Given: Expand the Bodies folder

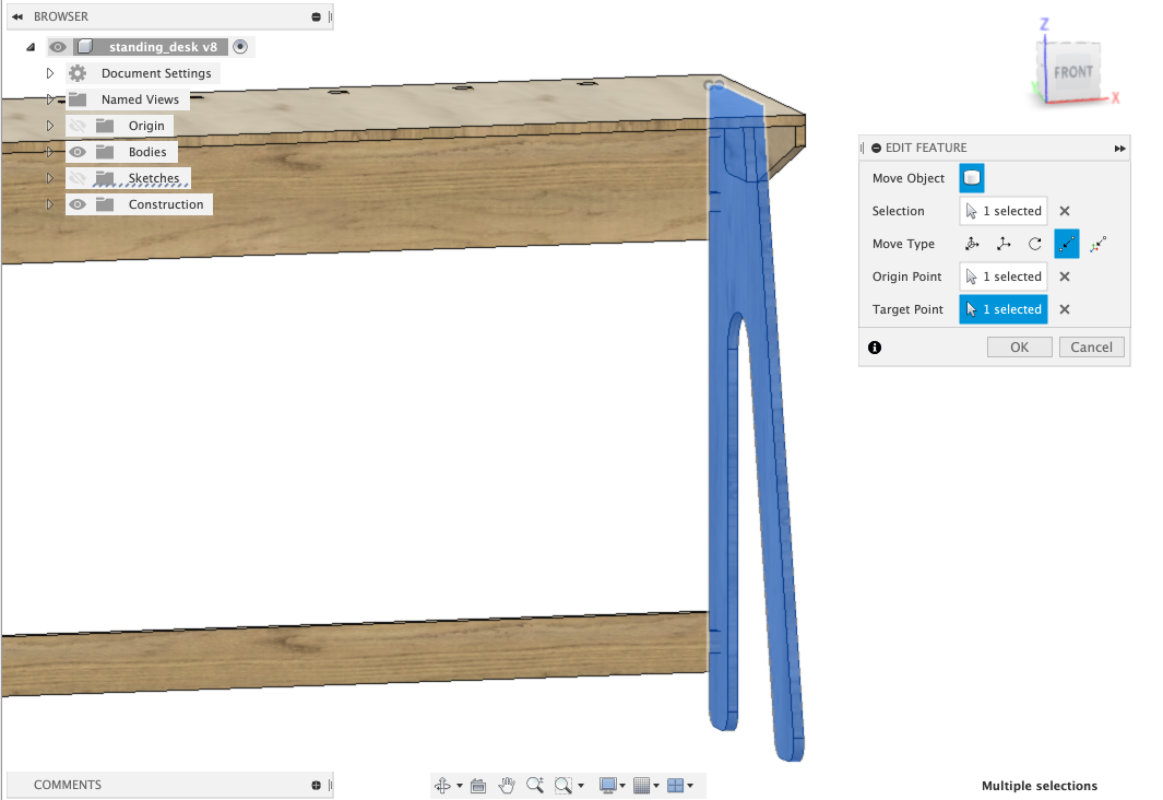Looking at the screenshot, I should (x=50, y=152).
